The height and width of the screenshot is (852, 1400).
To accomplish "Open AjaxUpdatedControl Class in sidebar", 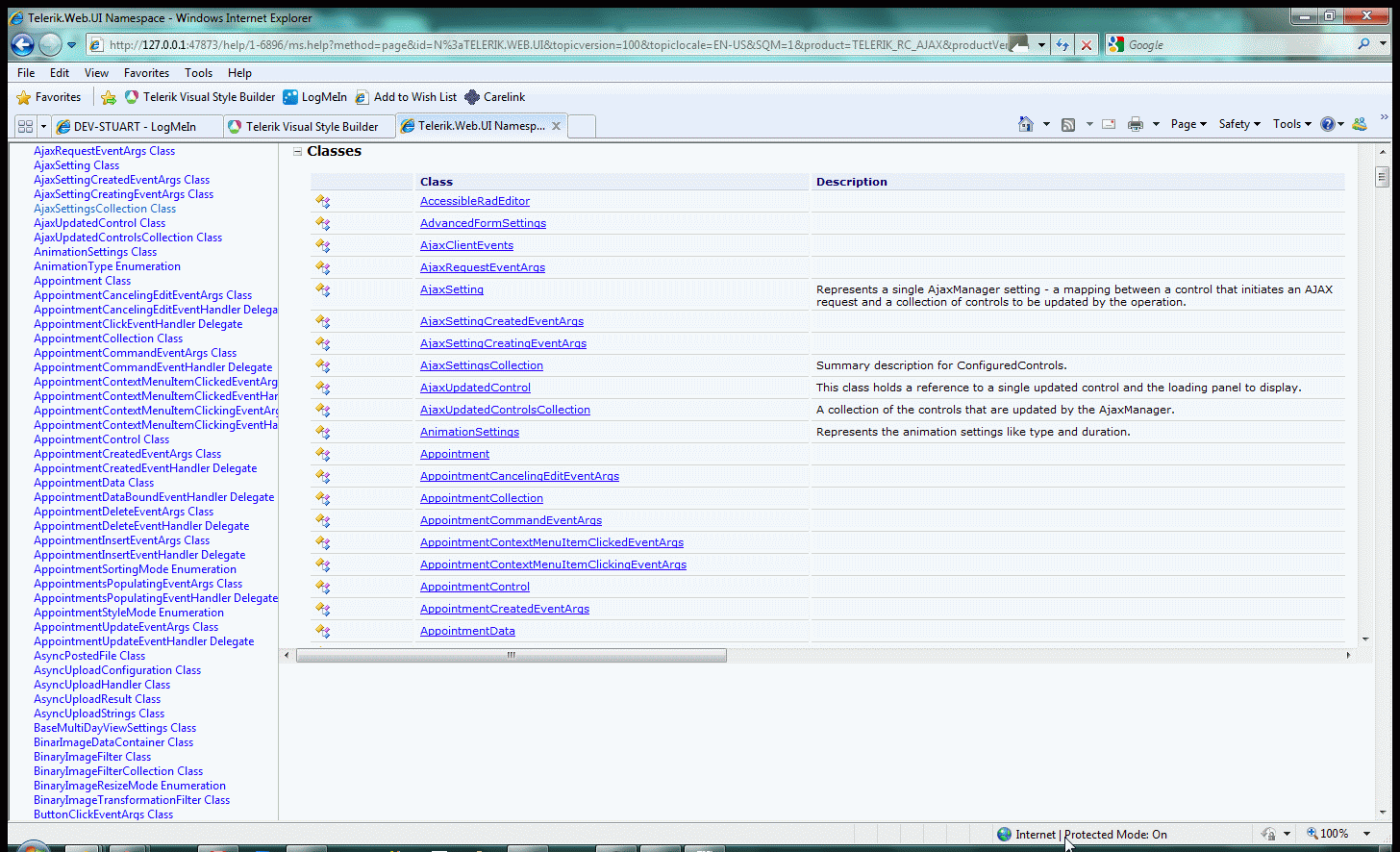I will [99, 223].
